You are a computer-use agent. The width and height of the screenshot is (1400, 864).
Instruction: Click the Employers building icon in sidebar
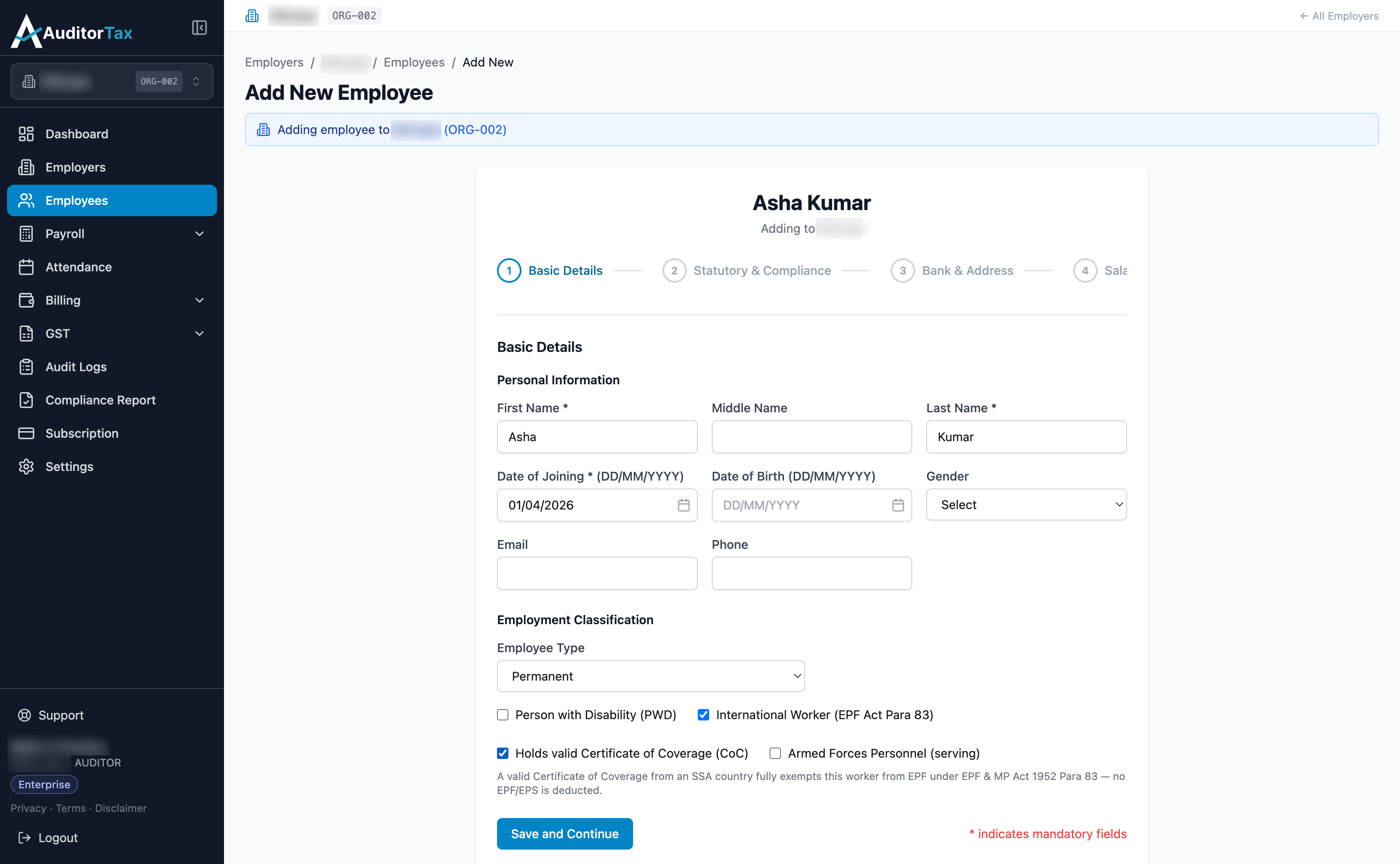pyautogui.click(x=26, y=167)
